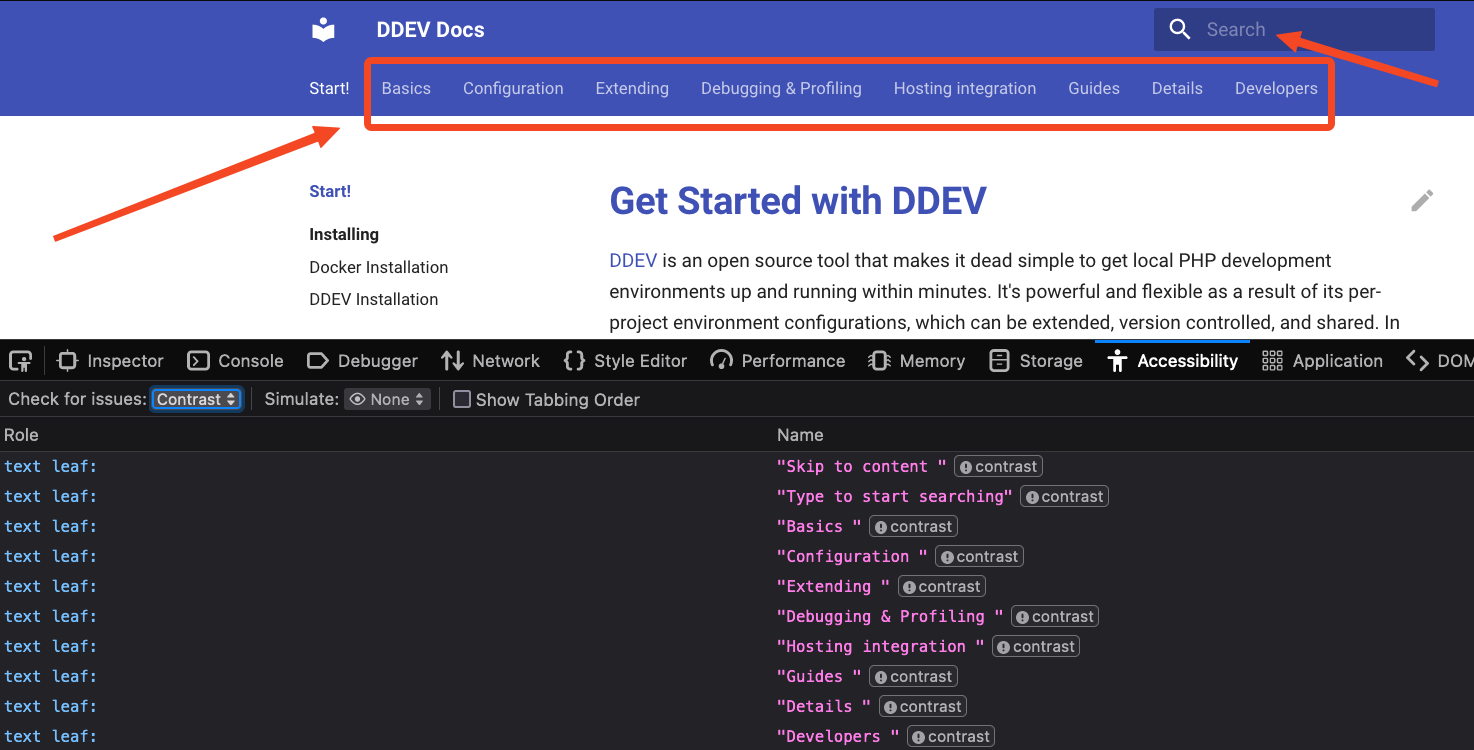Open the Docker Installation sidebar link
Screen dimensions: 1474x750
point(379,267)
